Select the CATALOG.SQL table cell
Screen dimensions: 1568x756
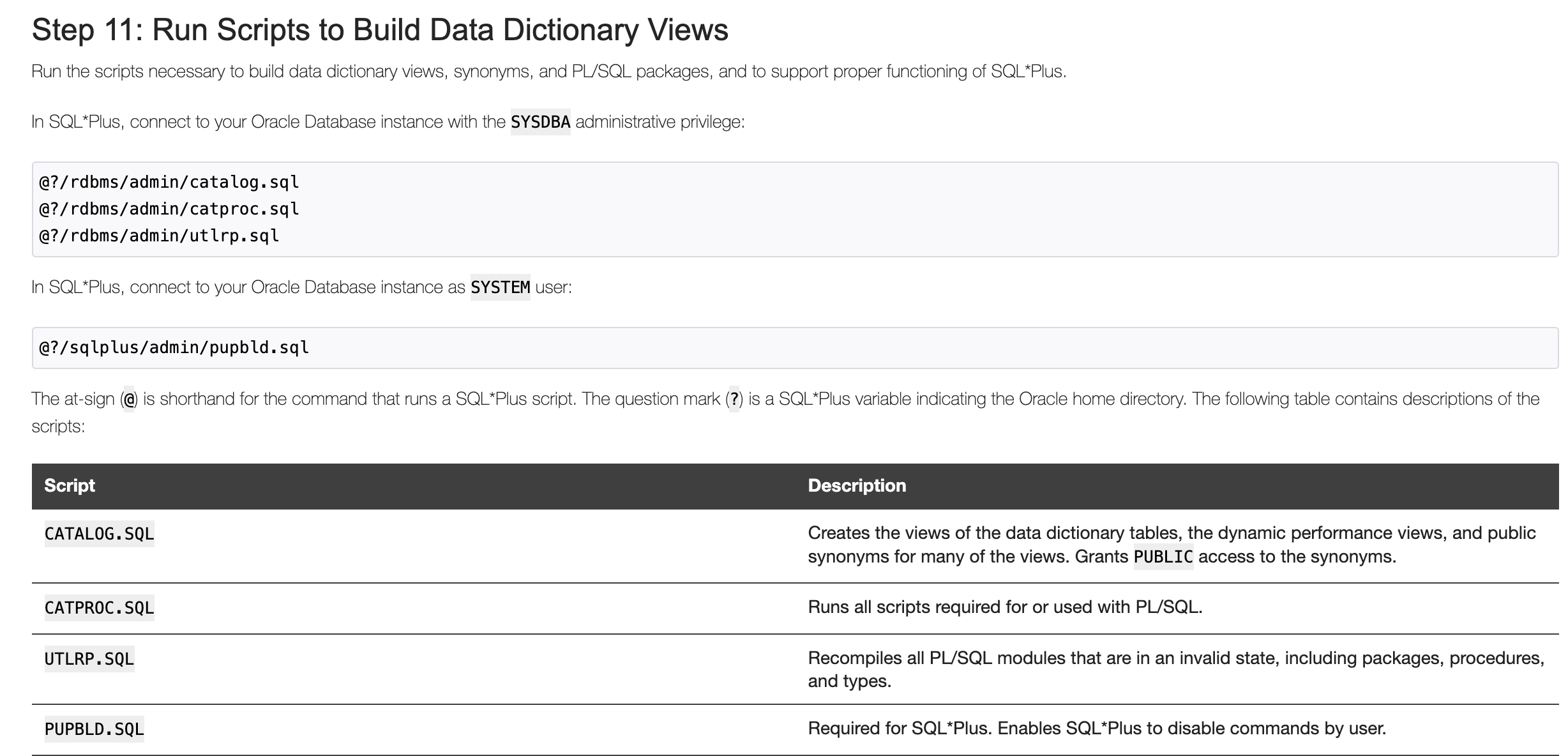coord(99,534)
